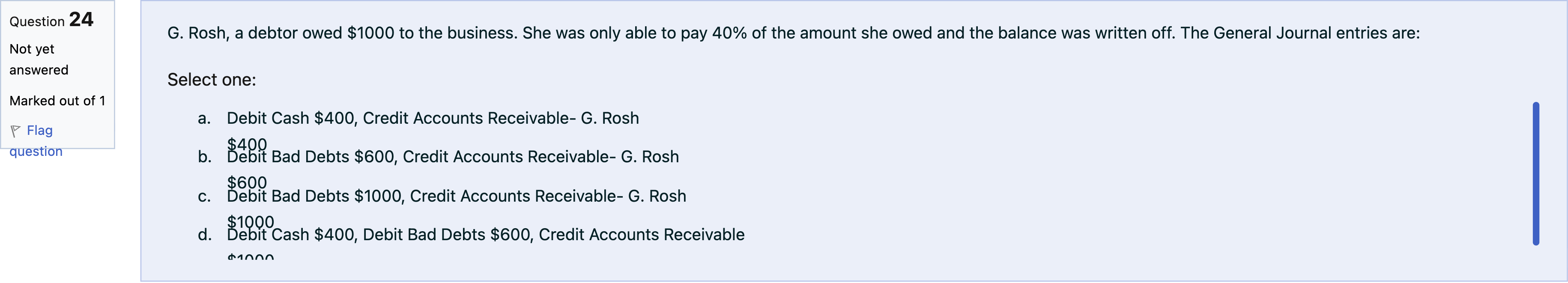Image resolution: width=1568 pixels, height=283 pixels.
Task: Click the option letter 'a.'
Action: coord(205,118)
